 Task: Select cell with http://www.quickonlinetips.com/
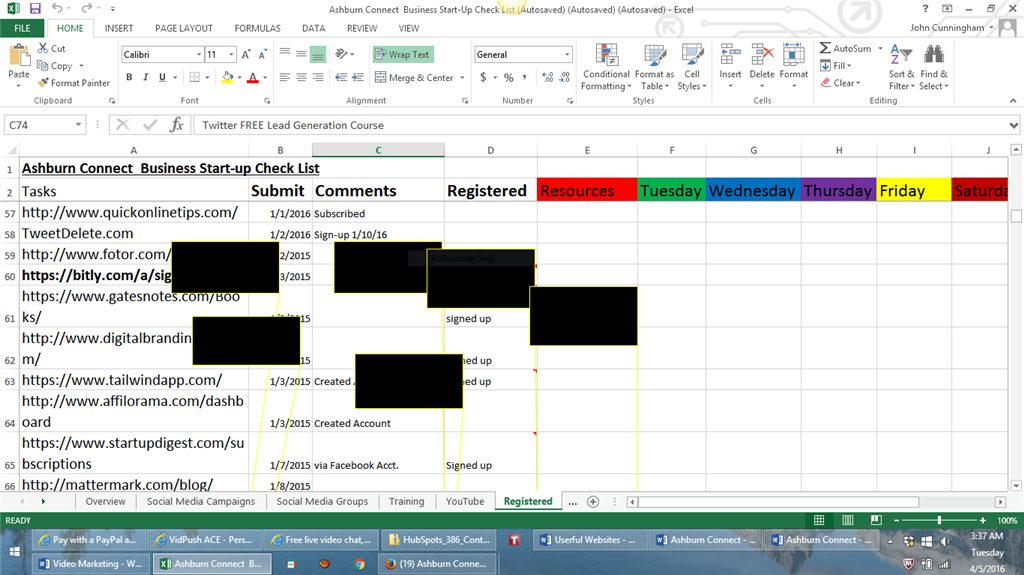133,212
